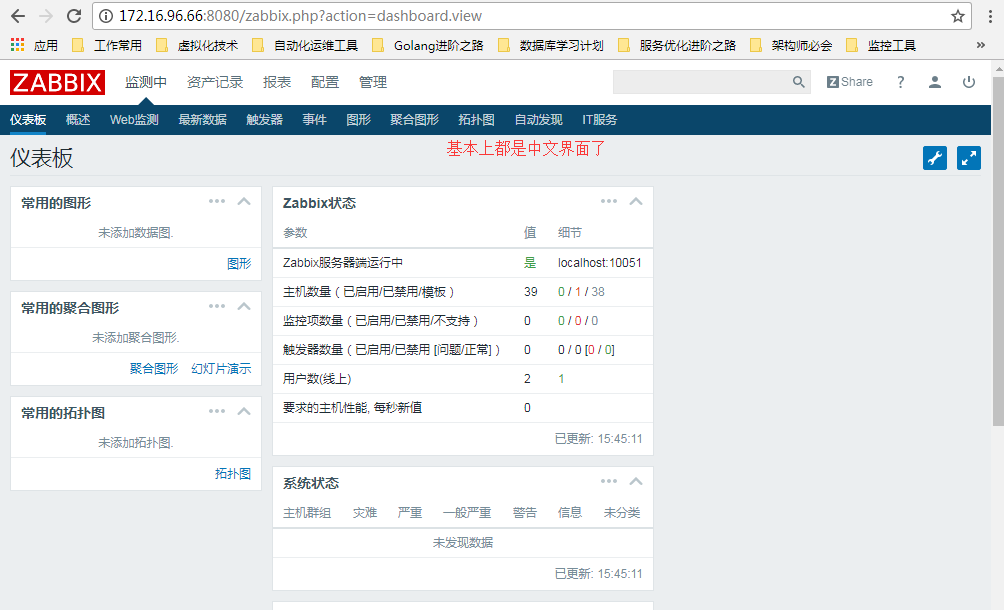Enter fullscreen mode with the expand icon
The image size is (1004, 610).
[969, 158]
